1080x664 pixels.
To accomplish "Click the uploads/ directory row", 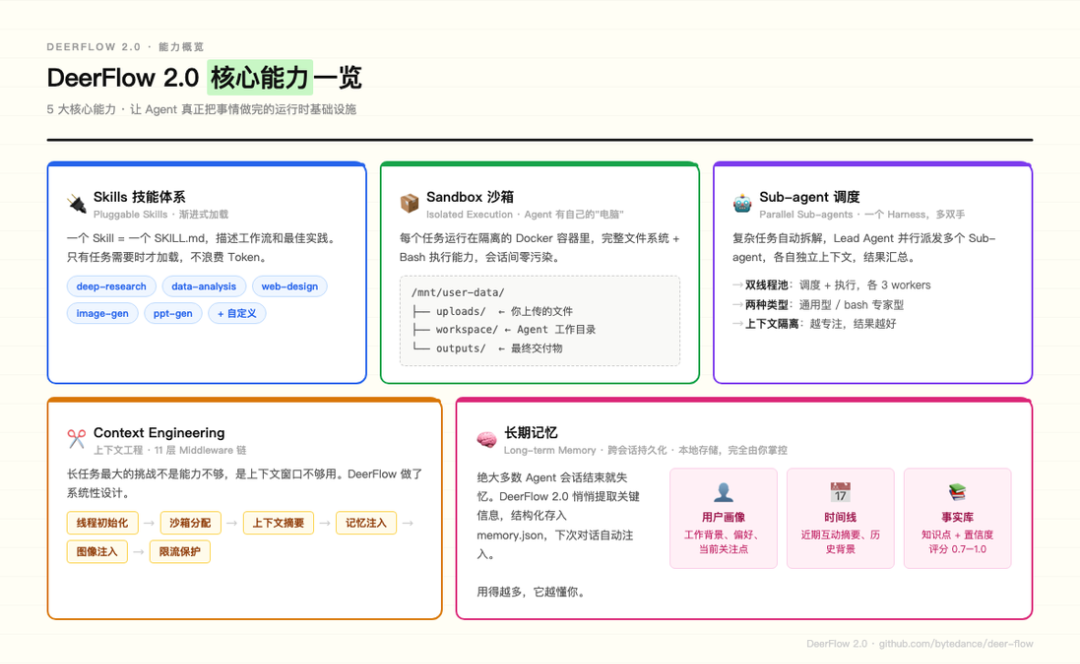I will [x=492, y=311].
